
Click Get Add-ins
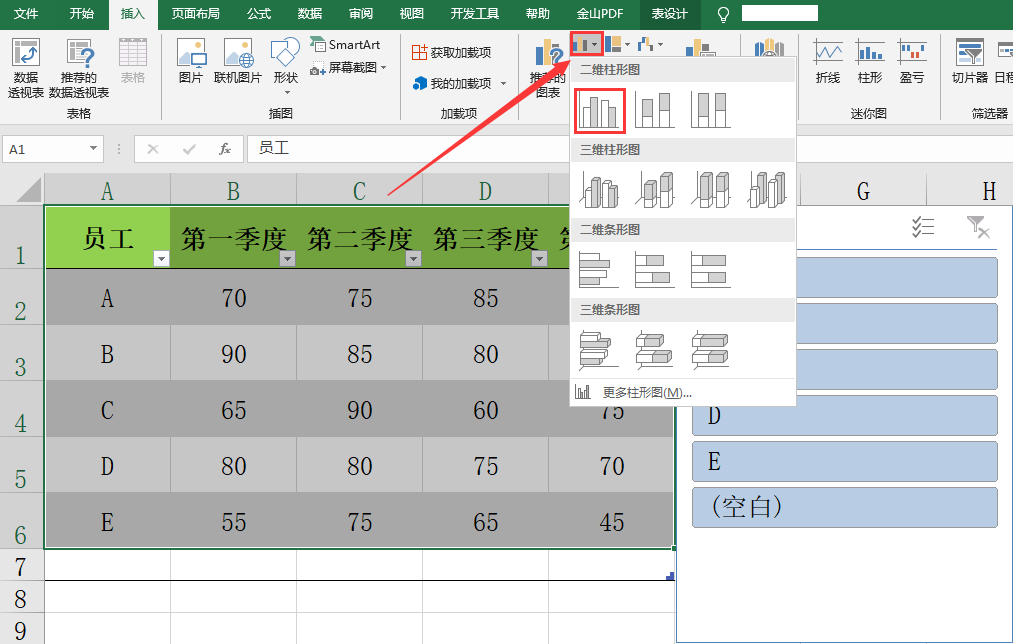[x=452, y=52]
